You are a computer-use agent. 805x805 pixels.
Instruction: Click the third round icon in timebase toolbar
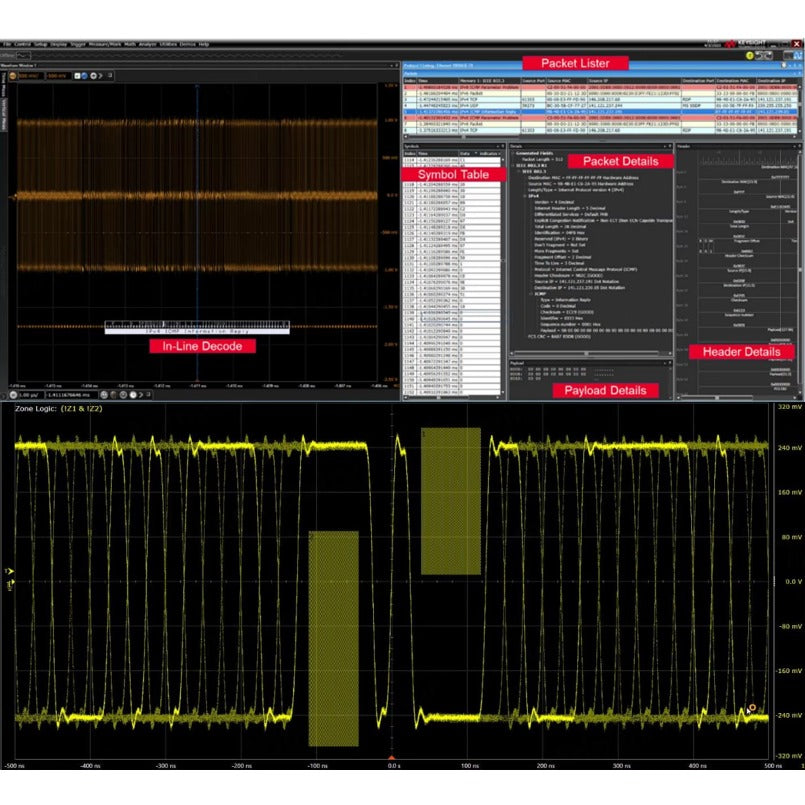coord(123,395)
